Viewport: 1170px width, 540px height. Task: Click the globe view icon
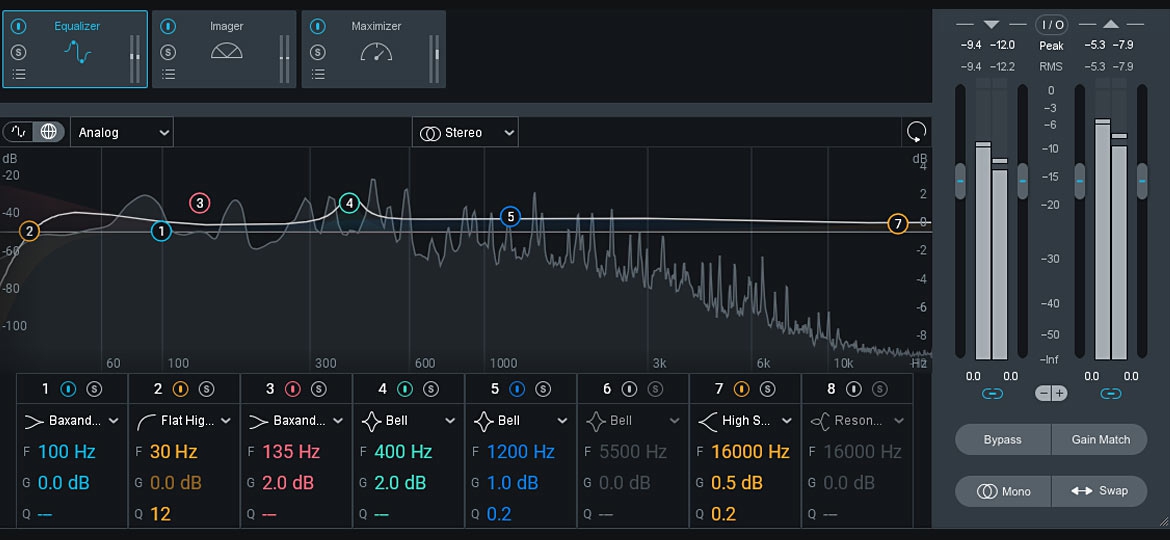(x=47, y=132)
